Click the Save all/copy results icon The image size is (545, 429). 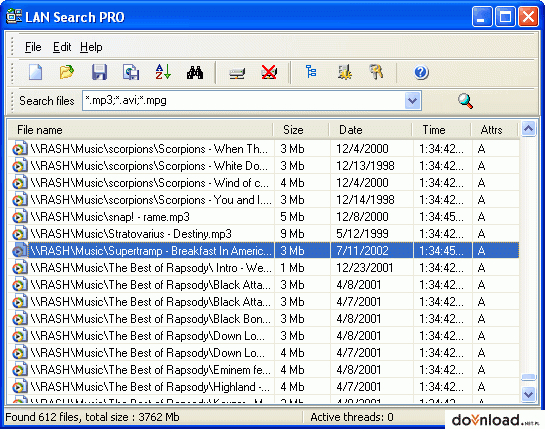click(x=131, y=73)
